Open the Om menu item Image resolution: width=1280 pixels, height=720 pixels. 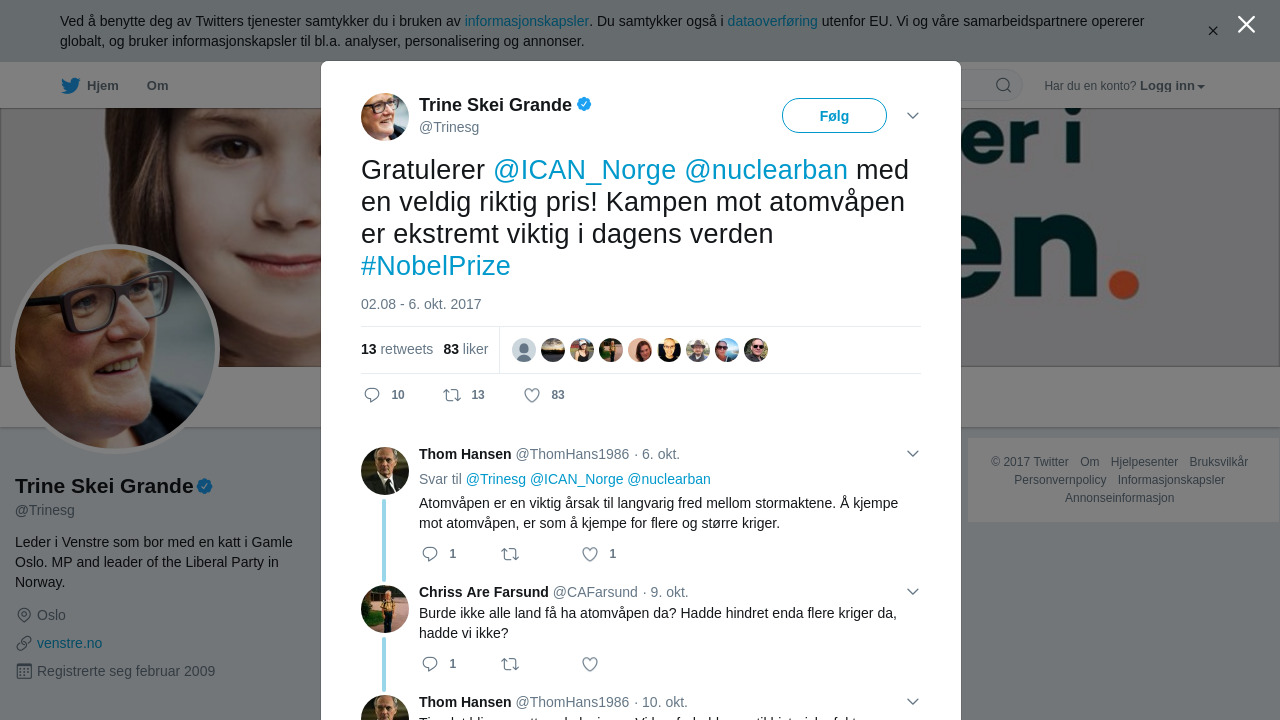pyautogui.click(x=158, y=86)
